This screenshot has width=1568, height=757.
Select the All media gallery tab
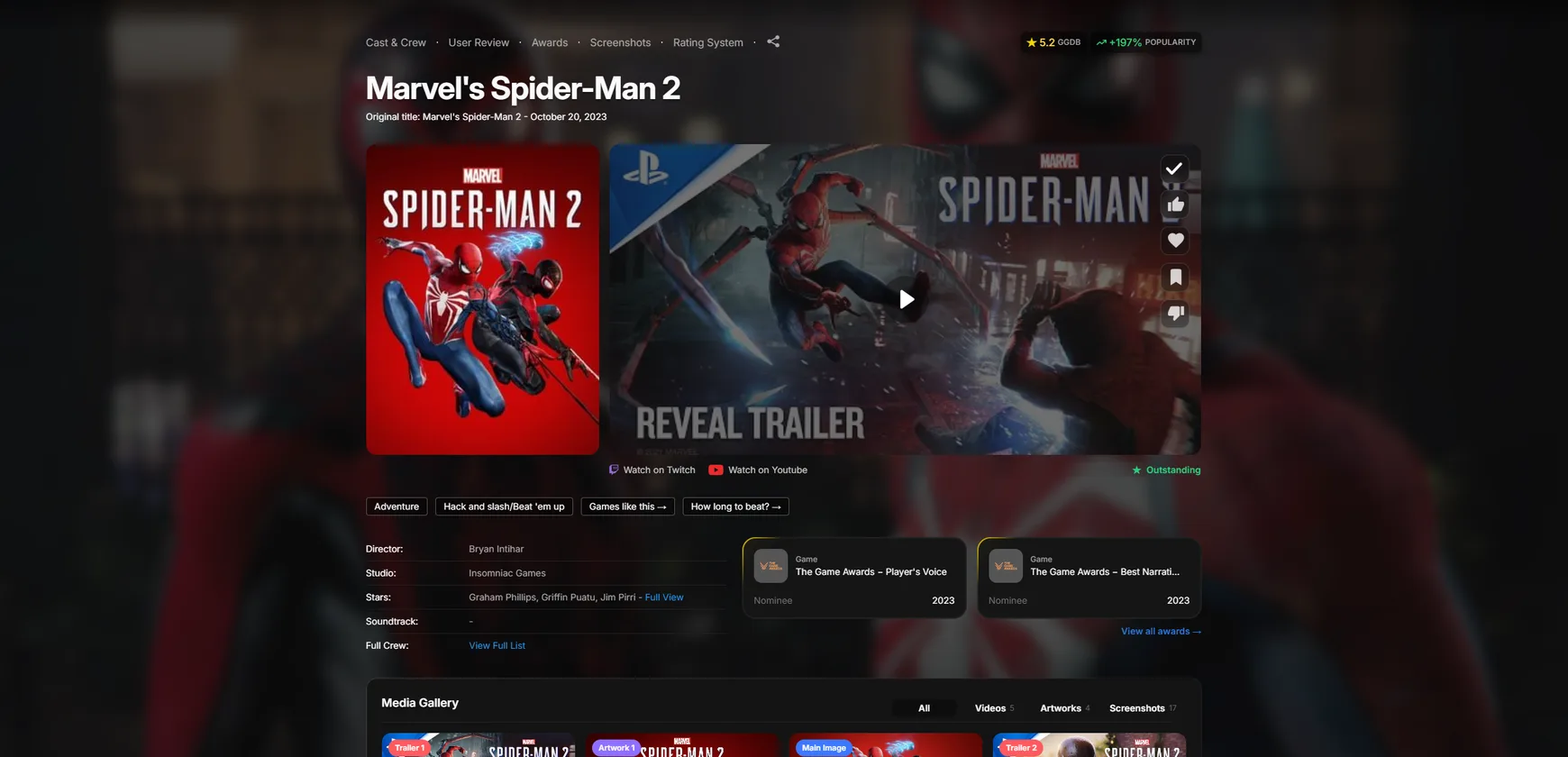click(x=924, y=708)
